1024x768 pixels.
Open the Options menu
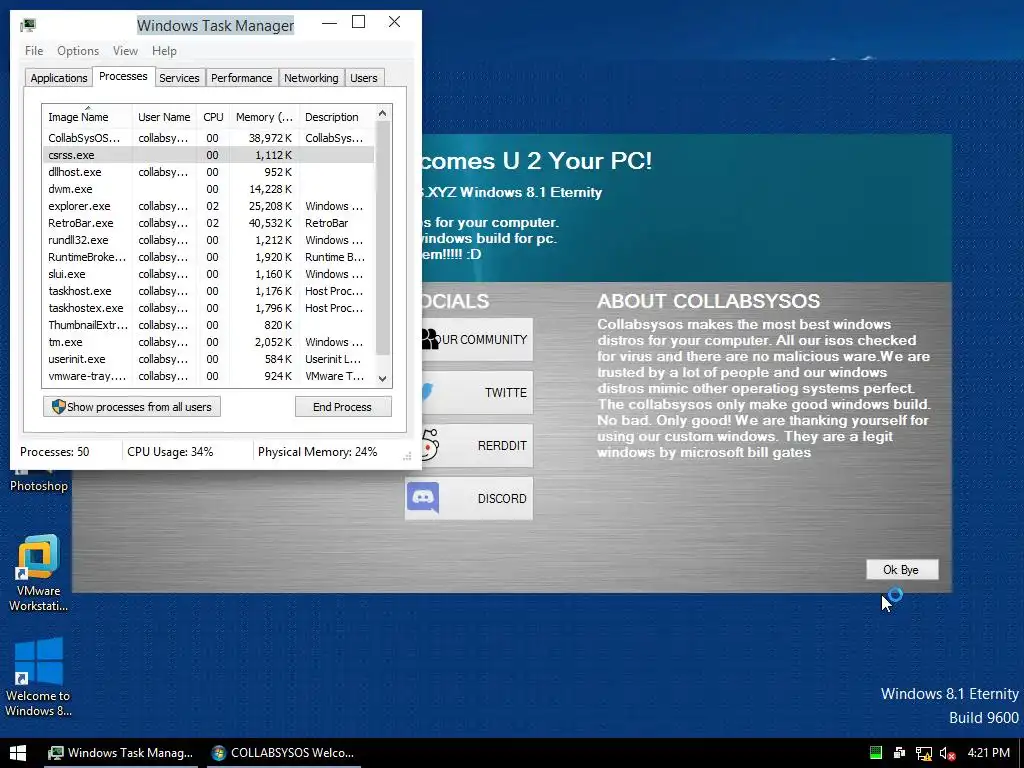[x=78, y=51]
